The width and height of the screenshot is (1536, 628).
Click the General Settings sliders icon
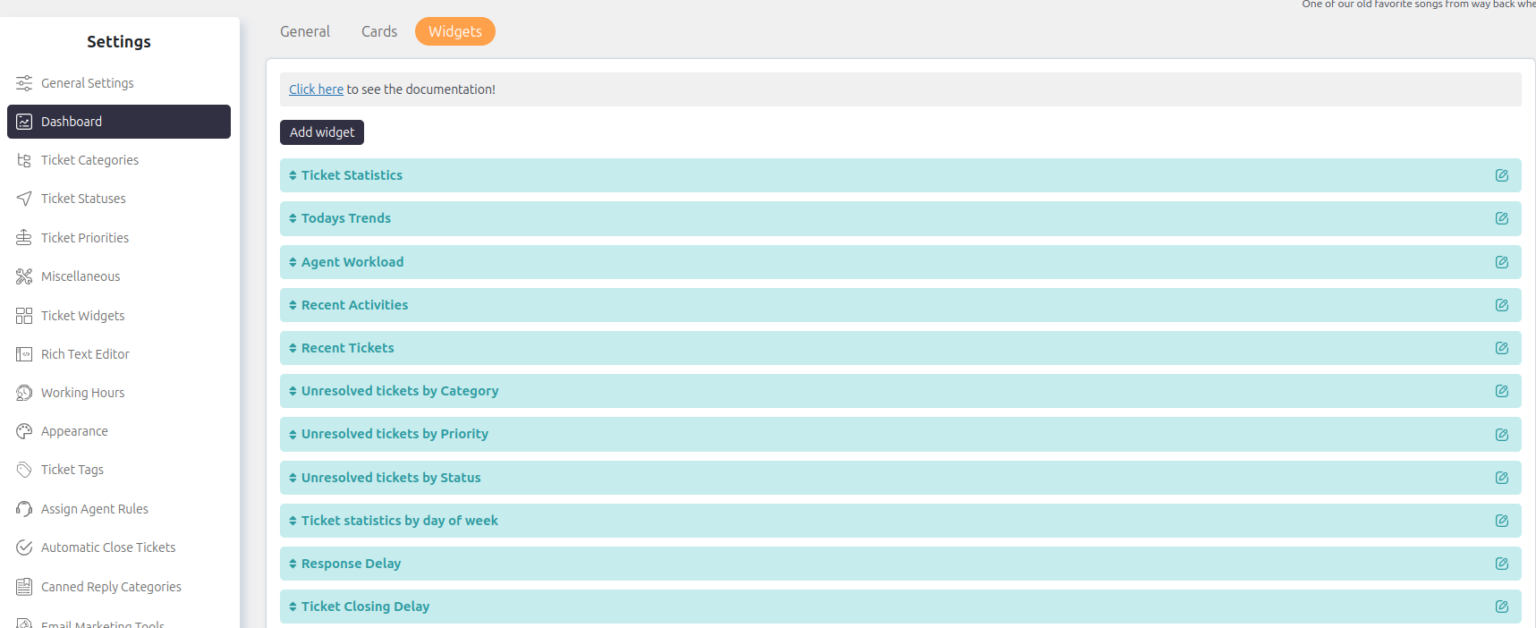coord(22,83)
